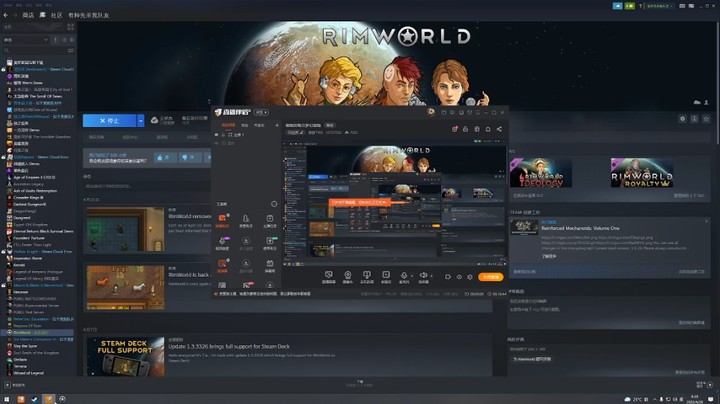Click the red envelope icon in the streaming app

[455, 129]
